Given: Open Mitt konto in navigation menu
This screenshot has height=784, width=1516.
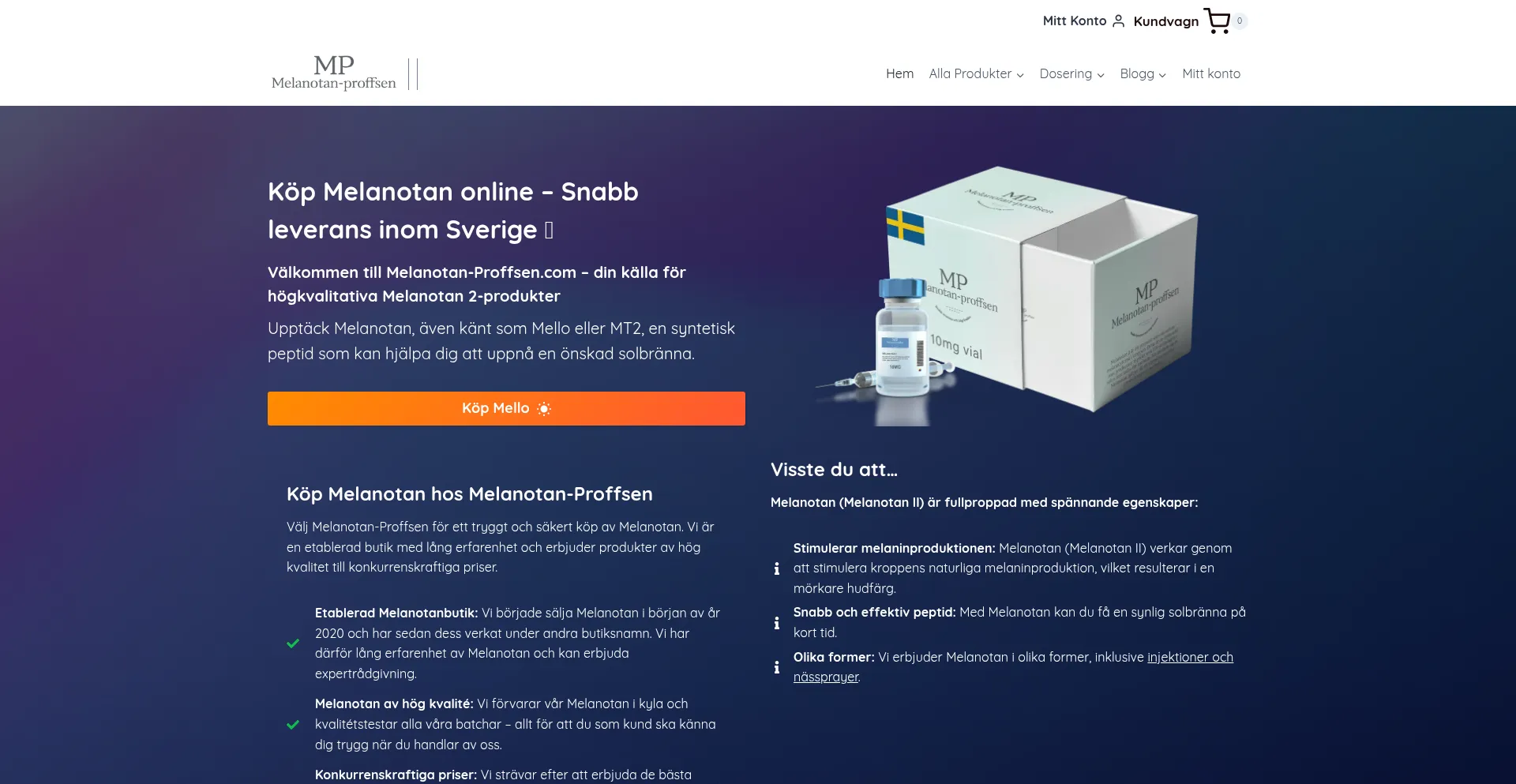Looking at the screenshot, I should [1211, 73].
